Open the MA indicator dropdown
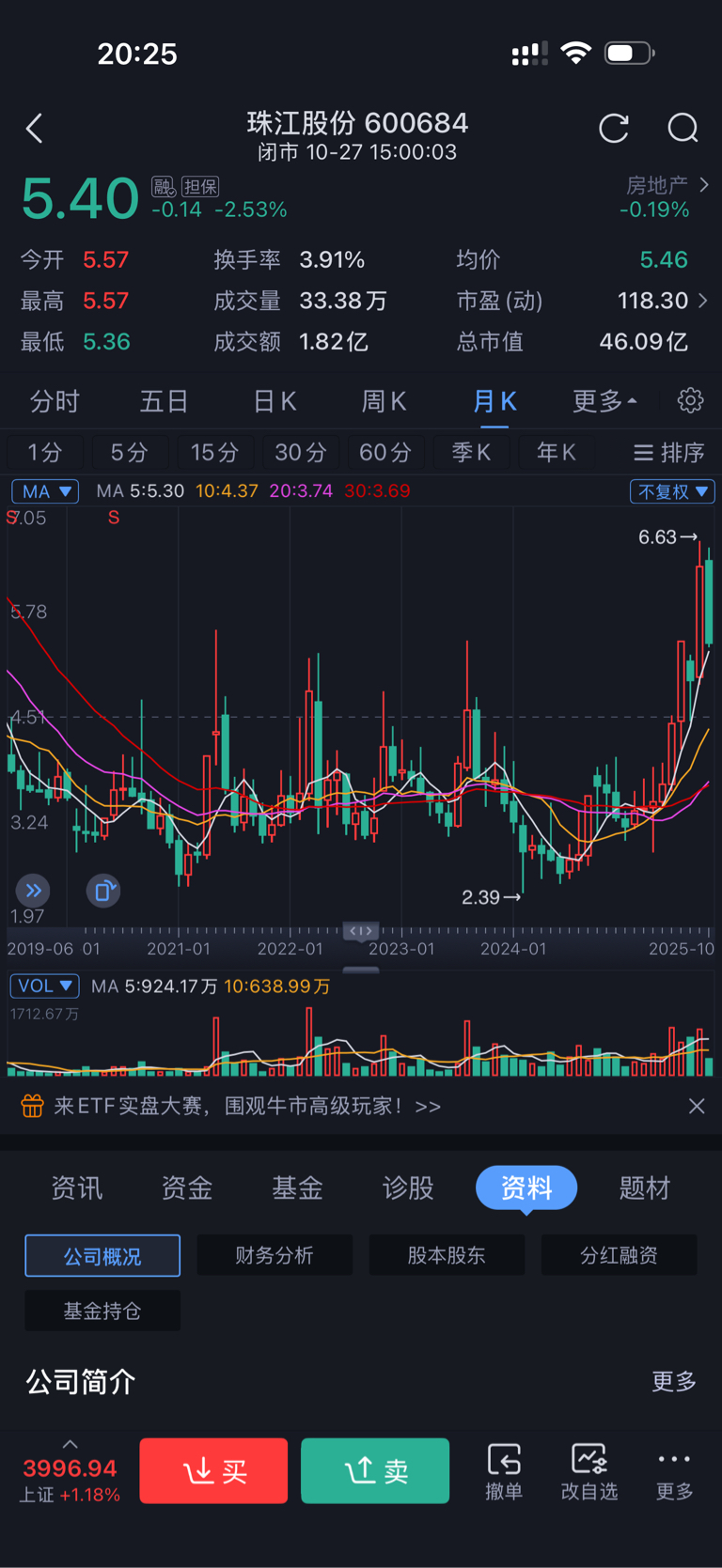This screenshot has width=722, height=1568. (45, 491)
